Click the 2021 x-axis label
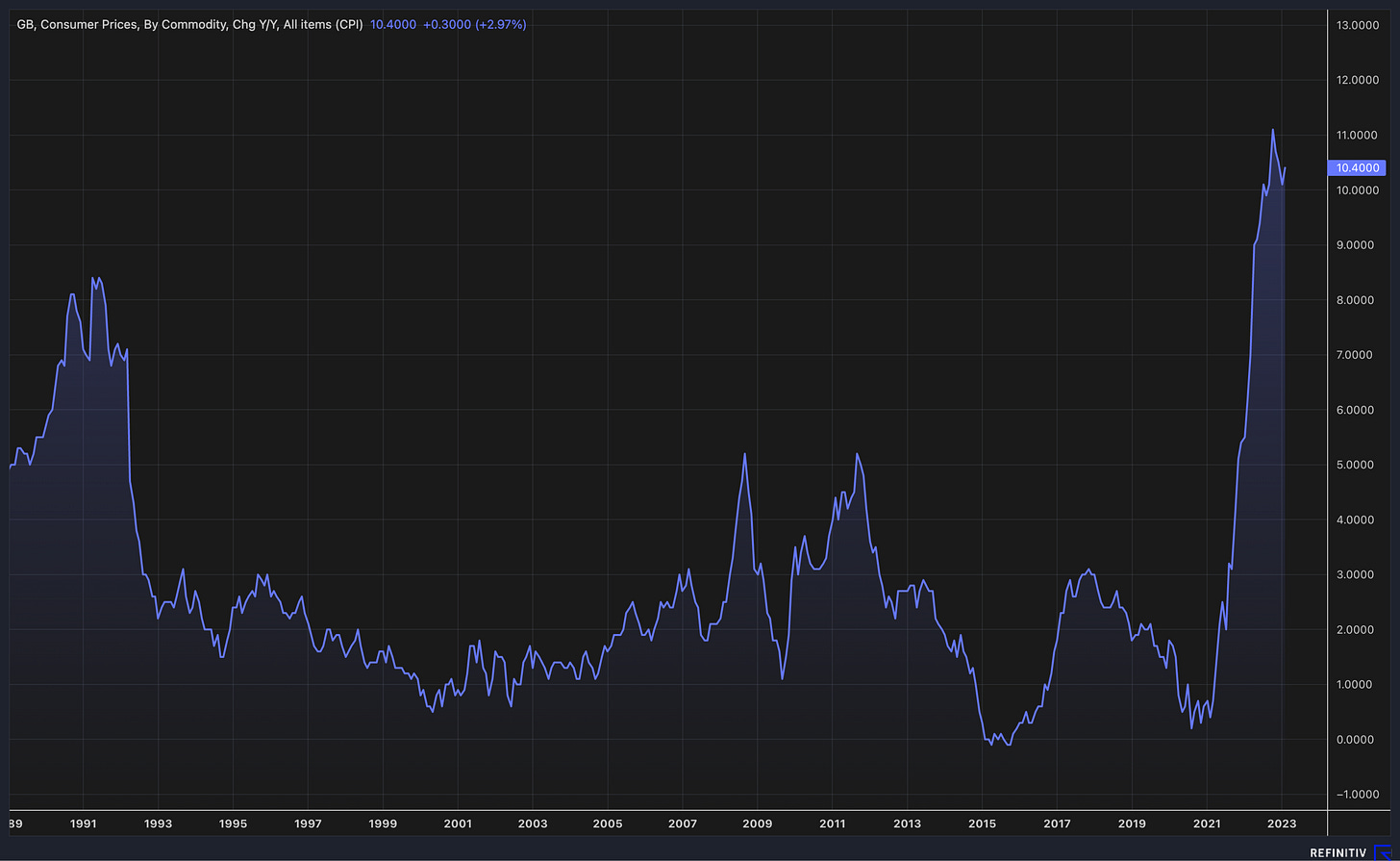The image size is (1400, 861). [x=1208, y=823]
